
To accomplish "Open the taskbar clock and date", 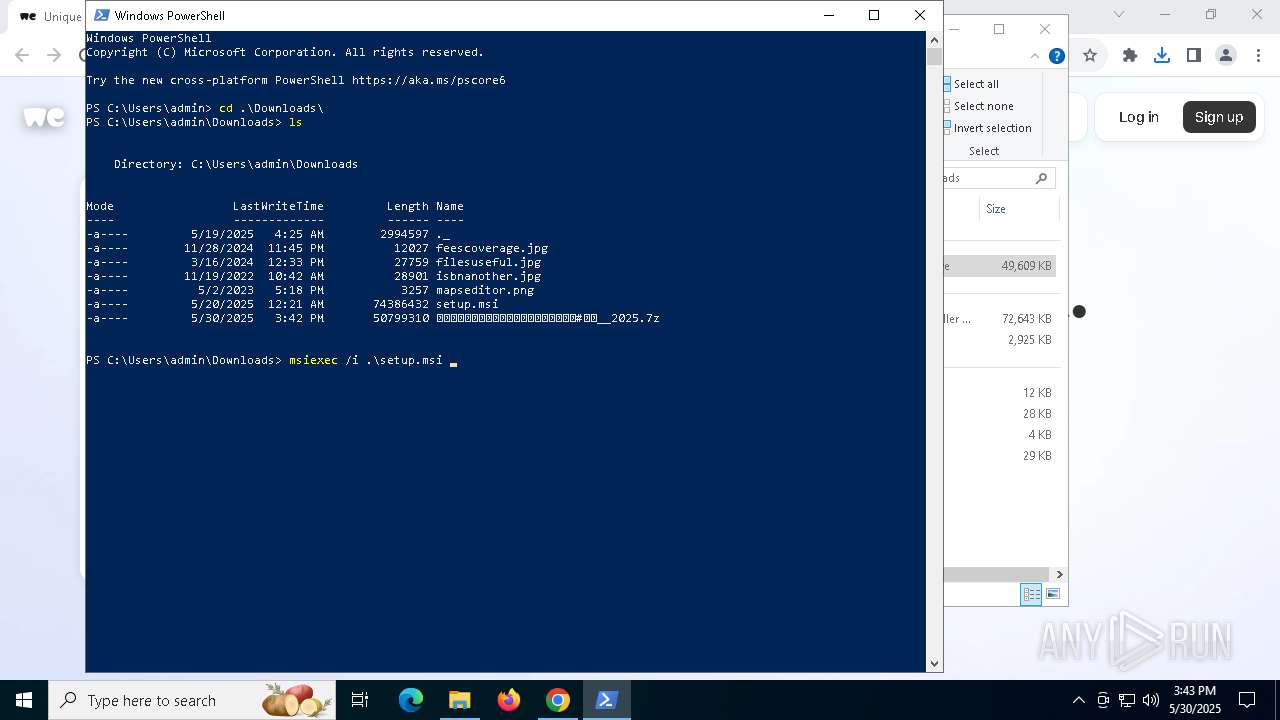I will [x=1195, y=700].
